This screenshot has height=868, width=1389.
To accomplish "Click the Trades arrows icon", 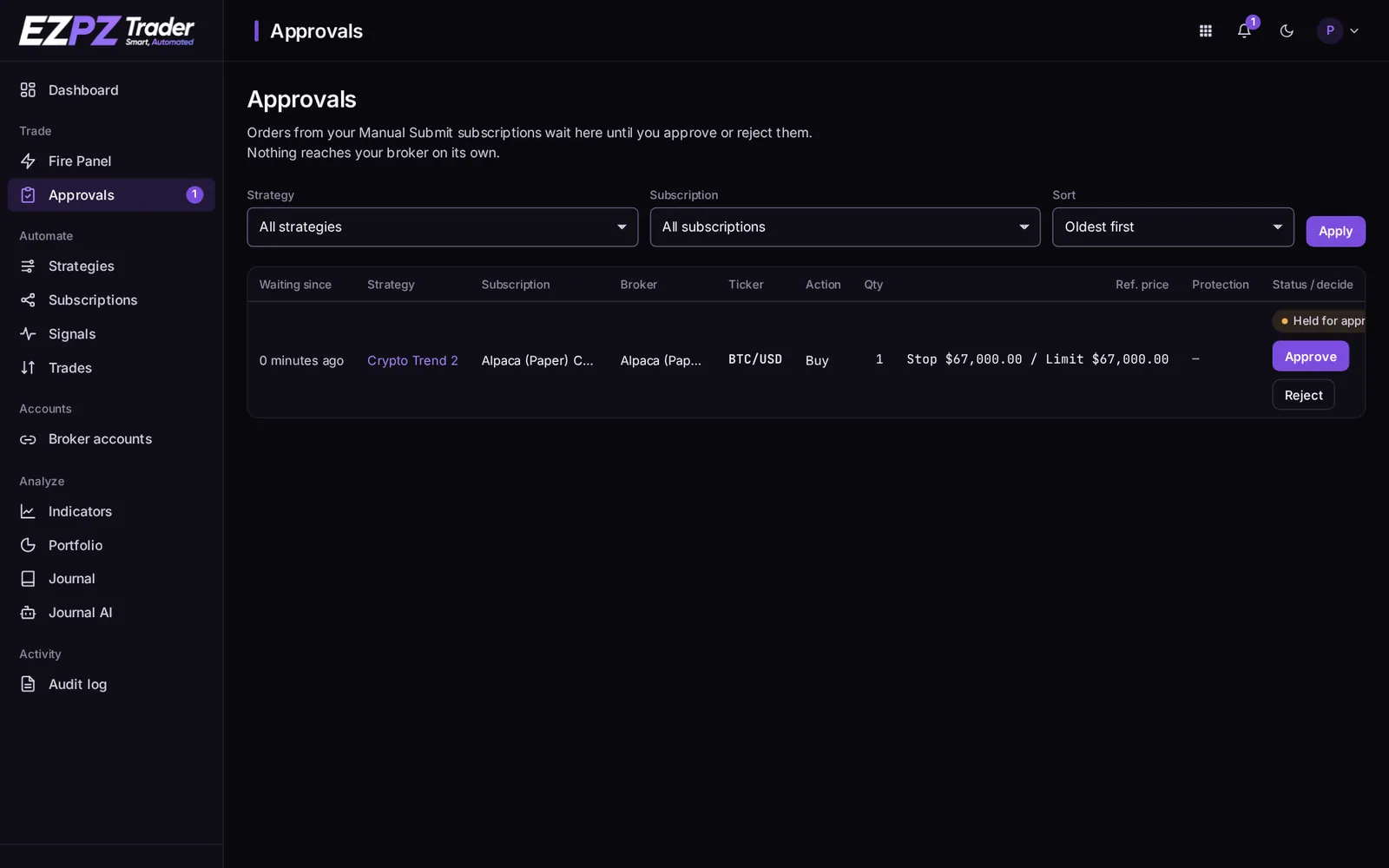I will (28, 368).
